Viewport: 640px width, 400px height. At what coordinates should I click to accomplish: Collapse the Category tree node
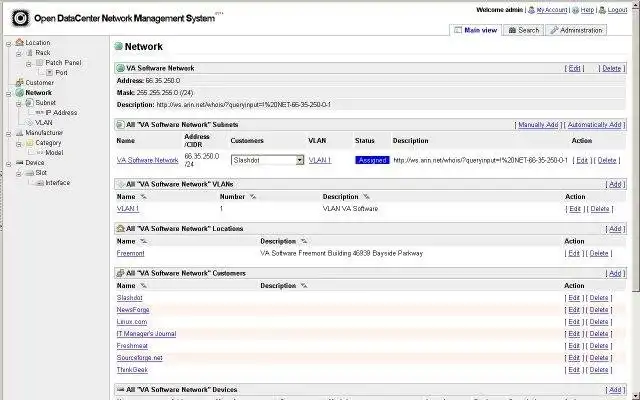click(19, 144)
